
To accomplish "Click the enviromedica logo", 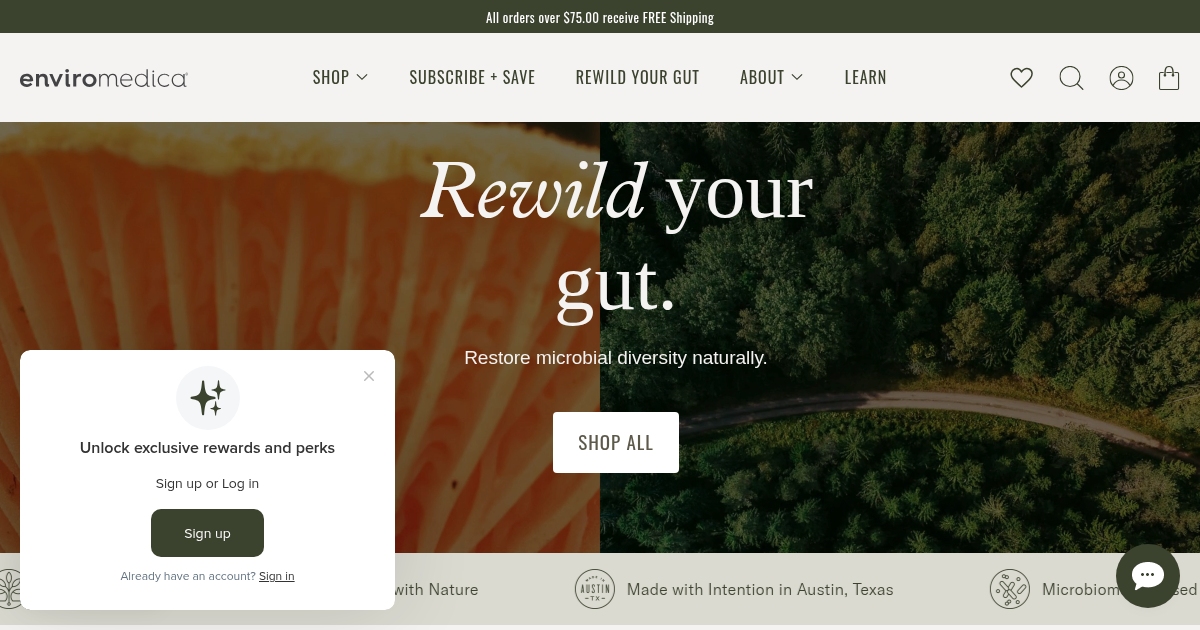I will (x=103, y=78).
